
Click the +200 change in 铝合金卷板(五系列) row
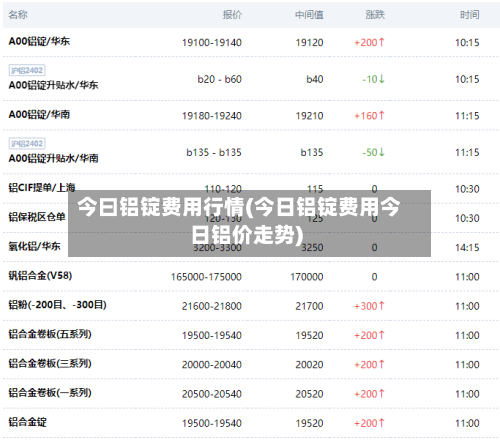click(369, 335)
